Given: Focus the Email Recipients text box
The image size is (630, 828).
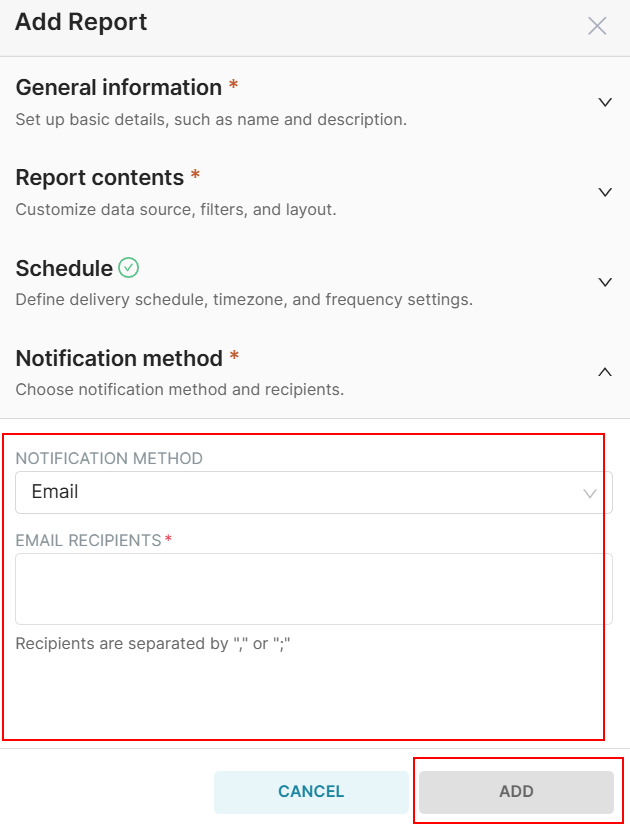Looking at the screenshot, I should [x=313, y=588].
